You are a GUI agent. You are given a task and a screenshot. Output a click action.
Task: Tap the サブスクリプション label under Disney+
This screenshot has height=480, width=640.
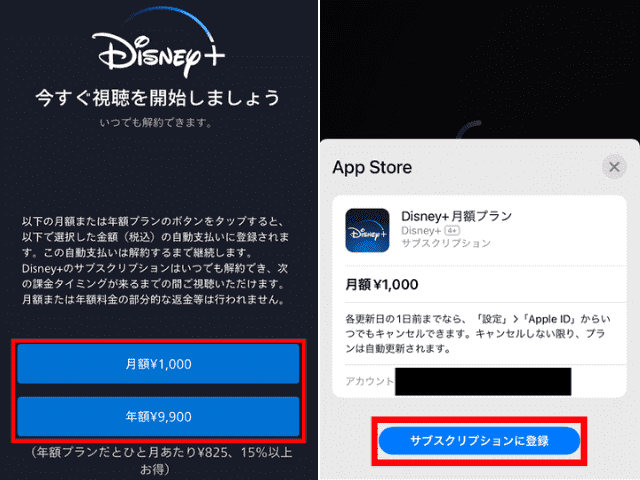446,243
